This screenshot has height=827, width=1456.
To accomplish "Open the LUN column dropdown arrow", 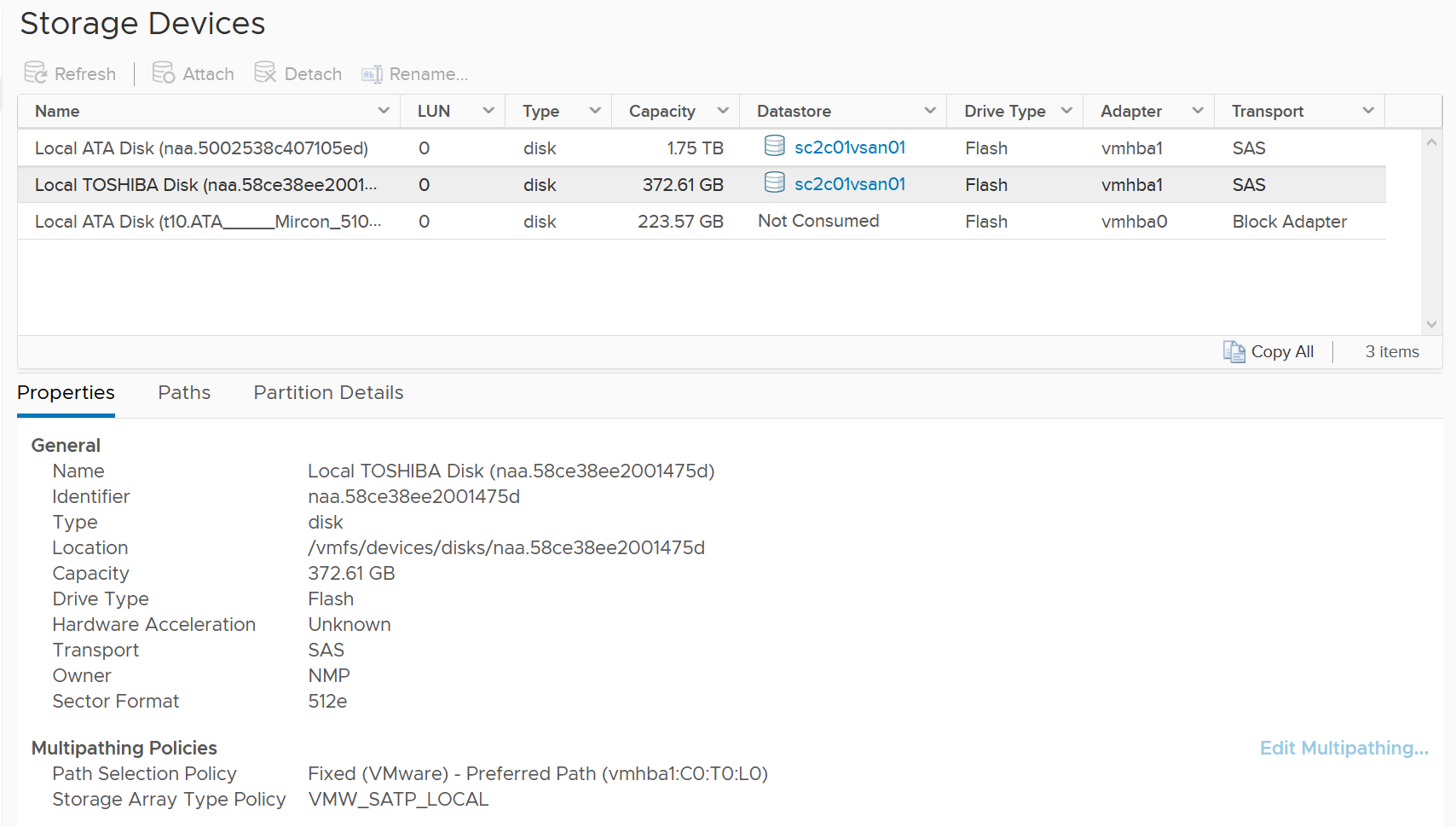I will [488, 111].
